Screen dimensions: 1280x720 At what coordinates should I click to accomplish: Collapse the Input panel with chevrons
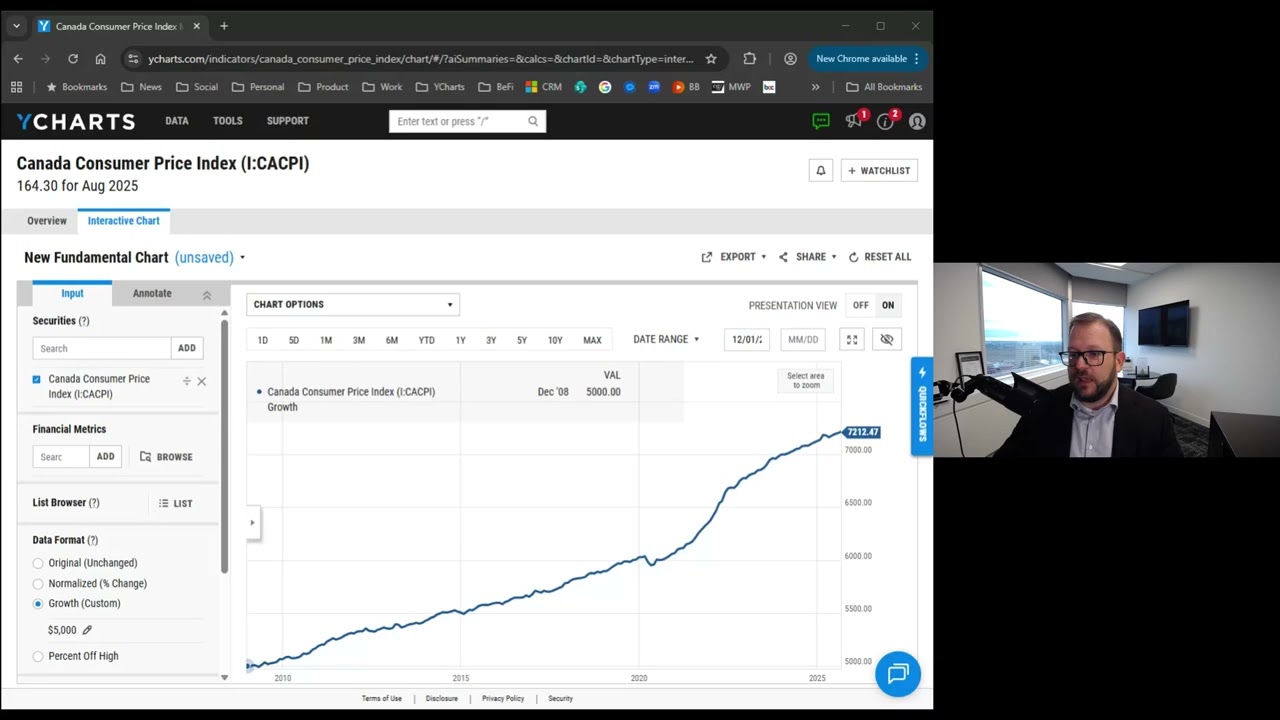click(x=207, y=295)
